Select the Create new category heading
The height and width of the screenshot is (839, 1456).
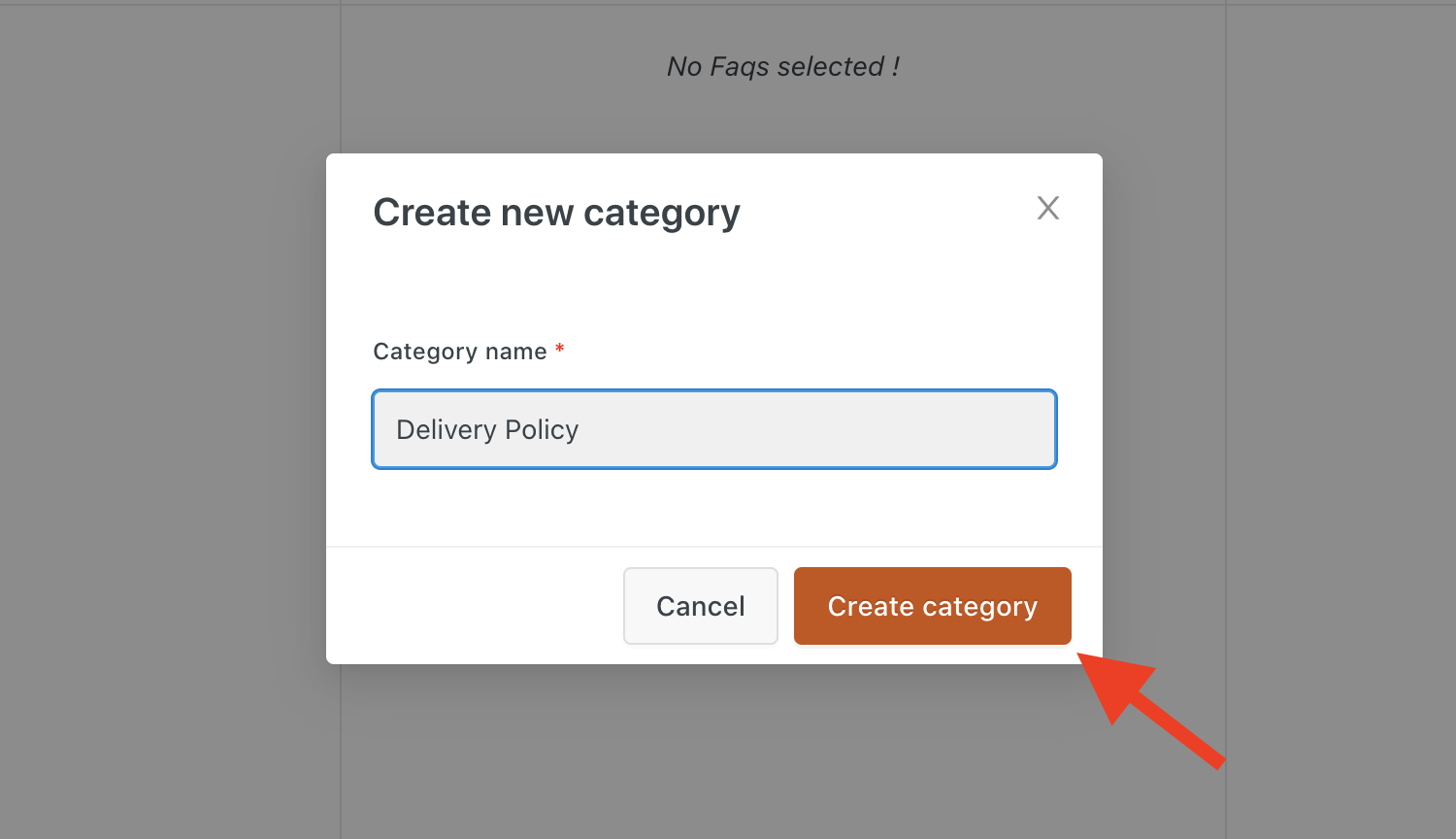[x=556, y=213]
